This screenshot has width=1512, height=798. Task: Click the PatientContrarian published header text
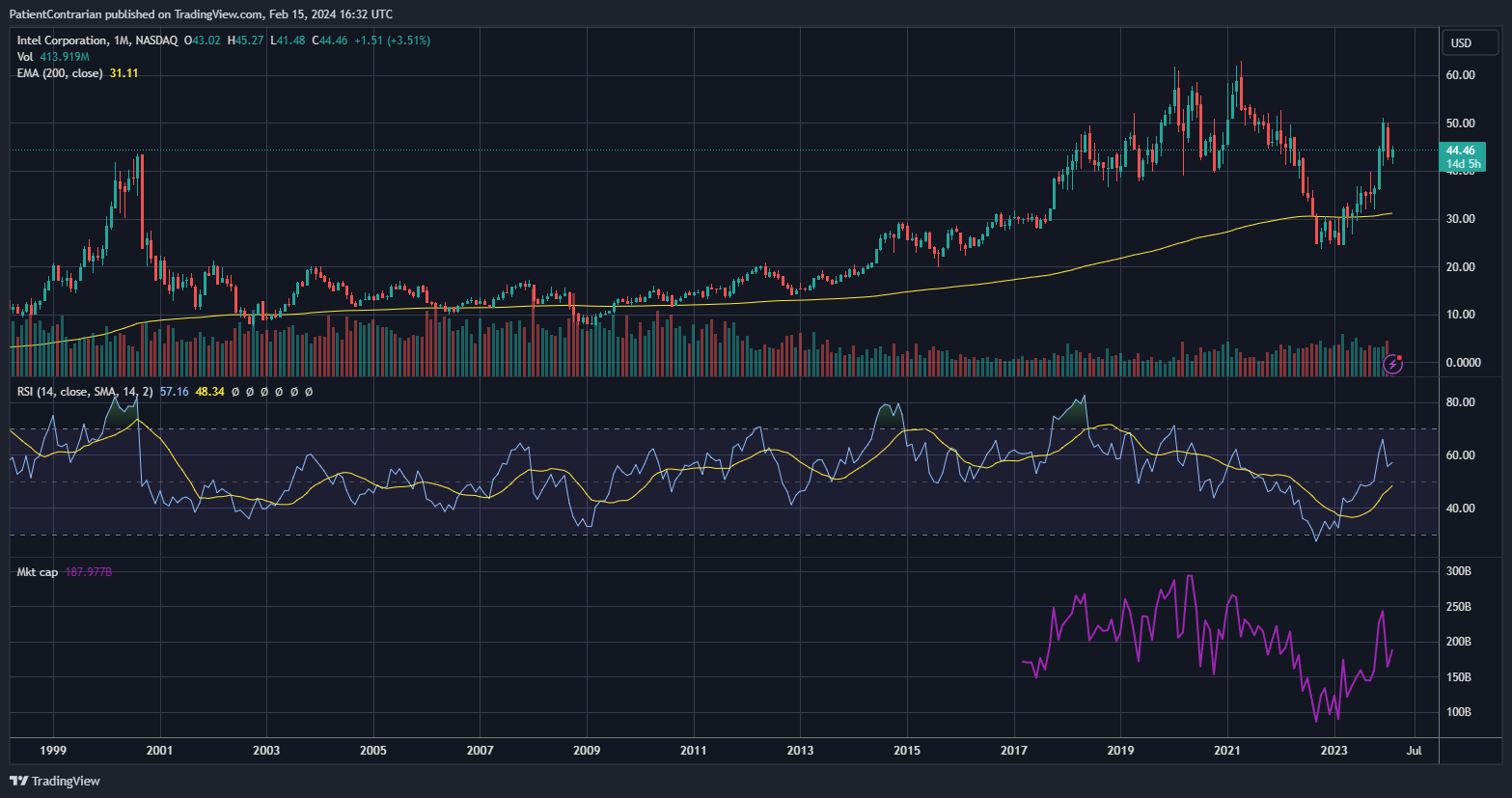point(201,14)
